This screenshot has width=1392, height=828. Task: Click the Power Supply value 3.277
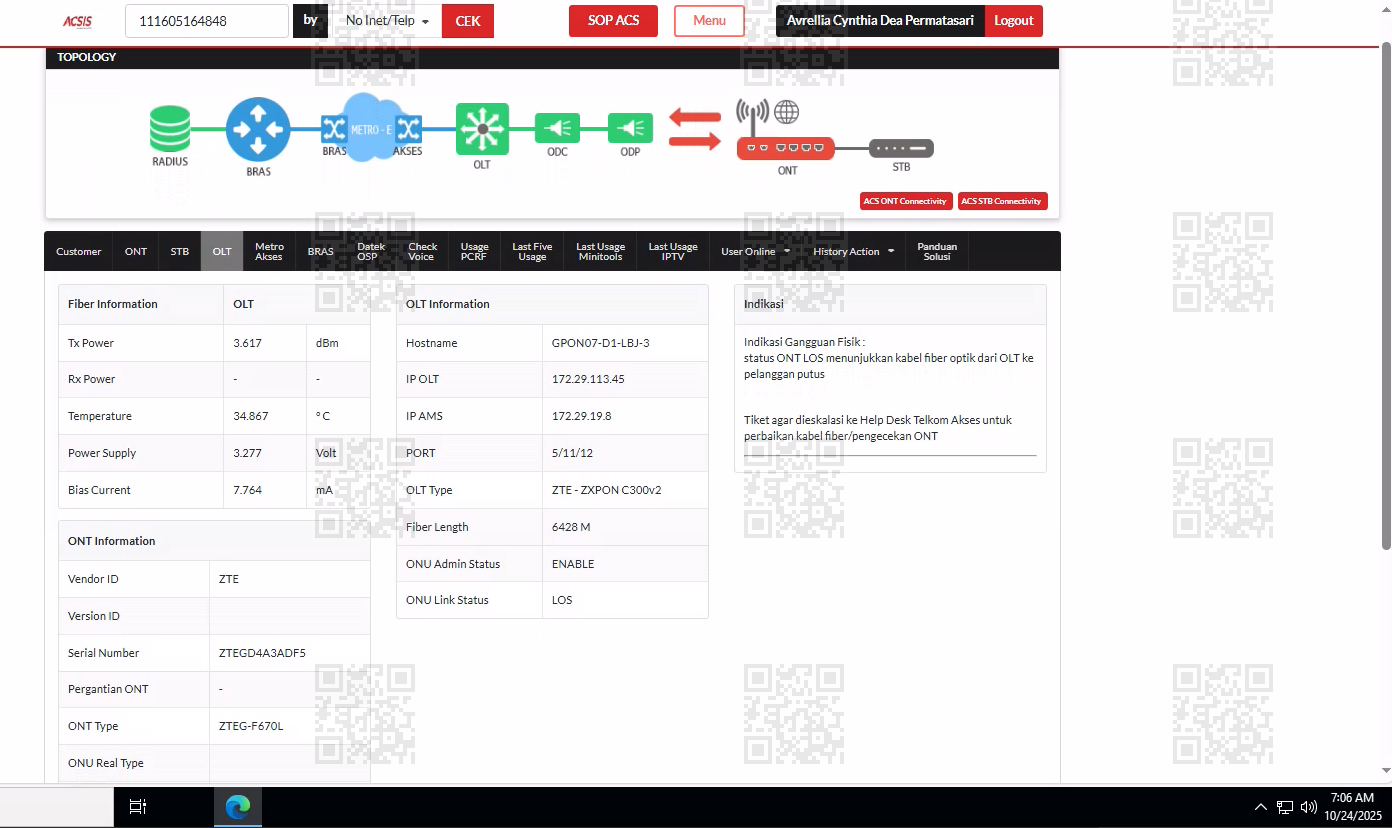pyautogui.click(x=247, y=453)
